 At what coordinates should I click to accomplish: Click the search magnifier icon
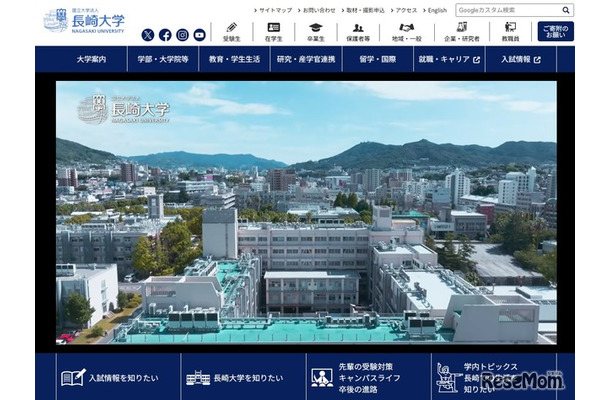pos(566,10)
